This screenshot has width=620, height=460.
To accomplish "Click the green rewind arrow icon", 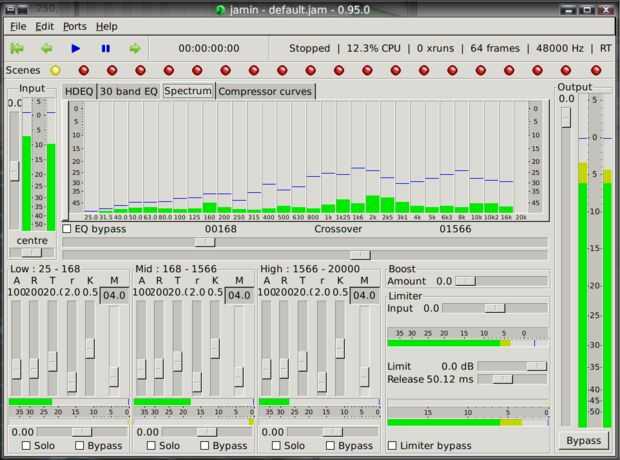I will tap(47, 49).
